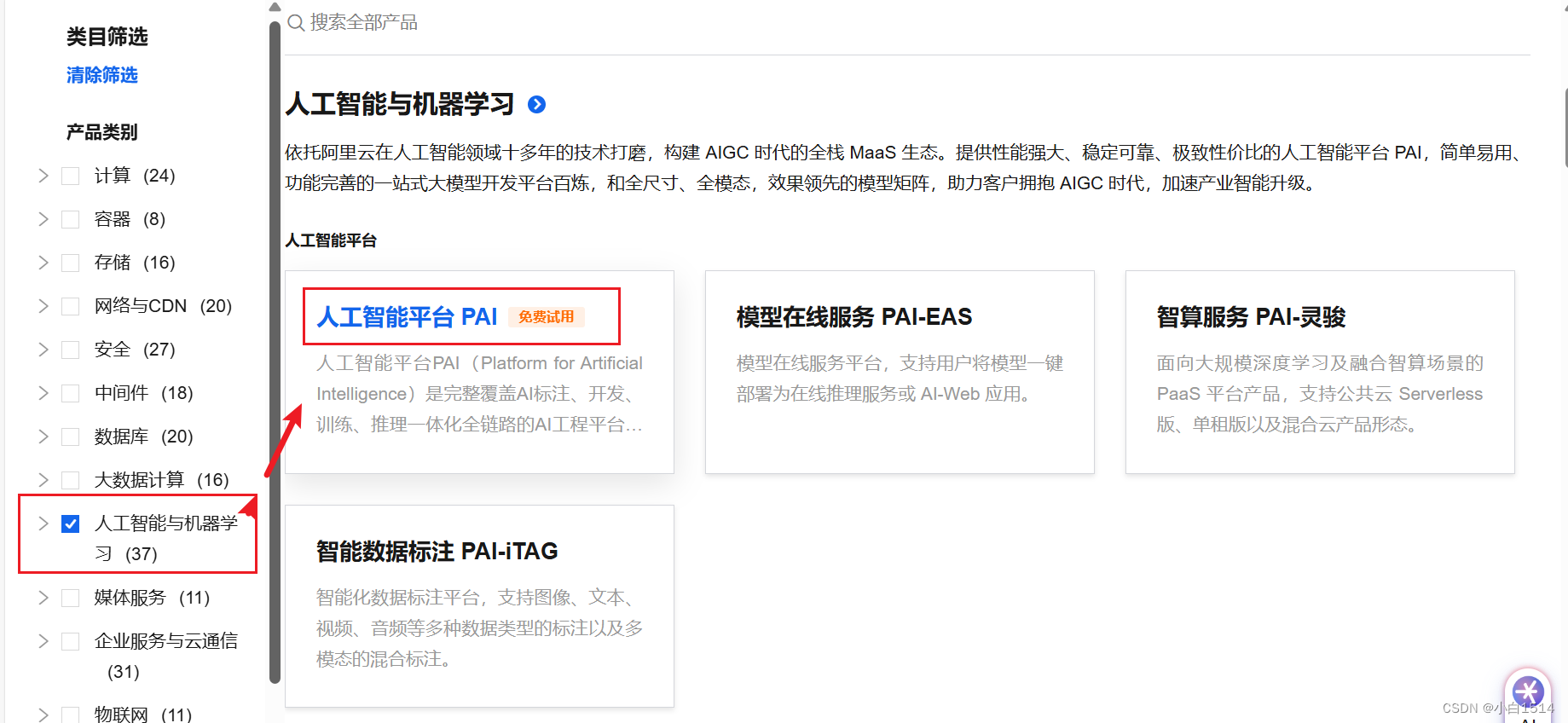Screen dimensions: 1568x723
Task: Check the 容器 (8) checkbox
Action: click(71, 220)
